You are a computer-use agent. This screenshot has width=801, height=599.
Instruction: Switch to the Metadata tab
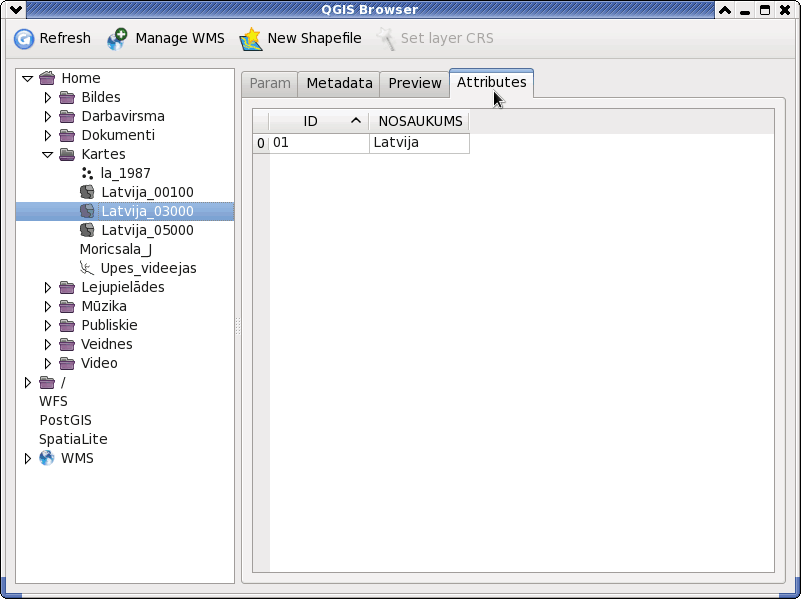(x=339, y=84)
